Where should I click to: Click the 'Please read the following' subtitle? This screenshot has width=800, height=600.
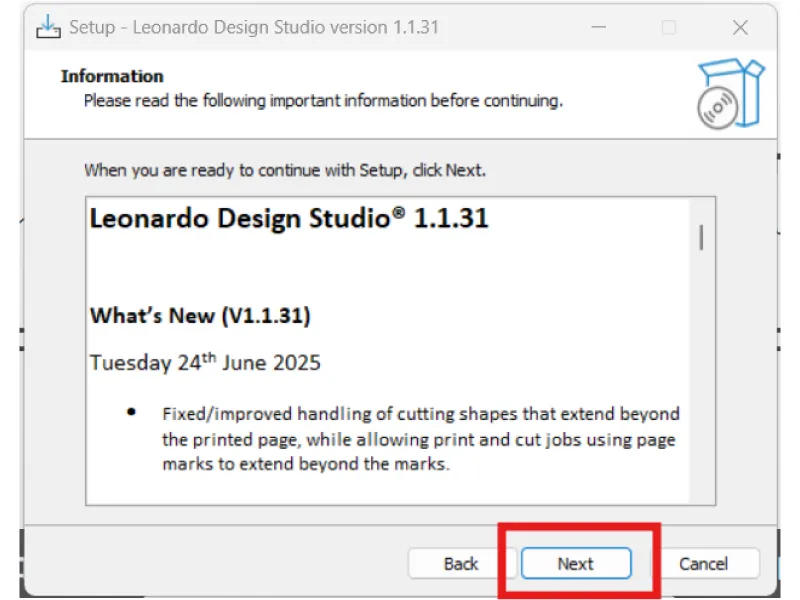[x=322, y=100]
